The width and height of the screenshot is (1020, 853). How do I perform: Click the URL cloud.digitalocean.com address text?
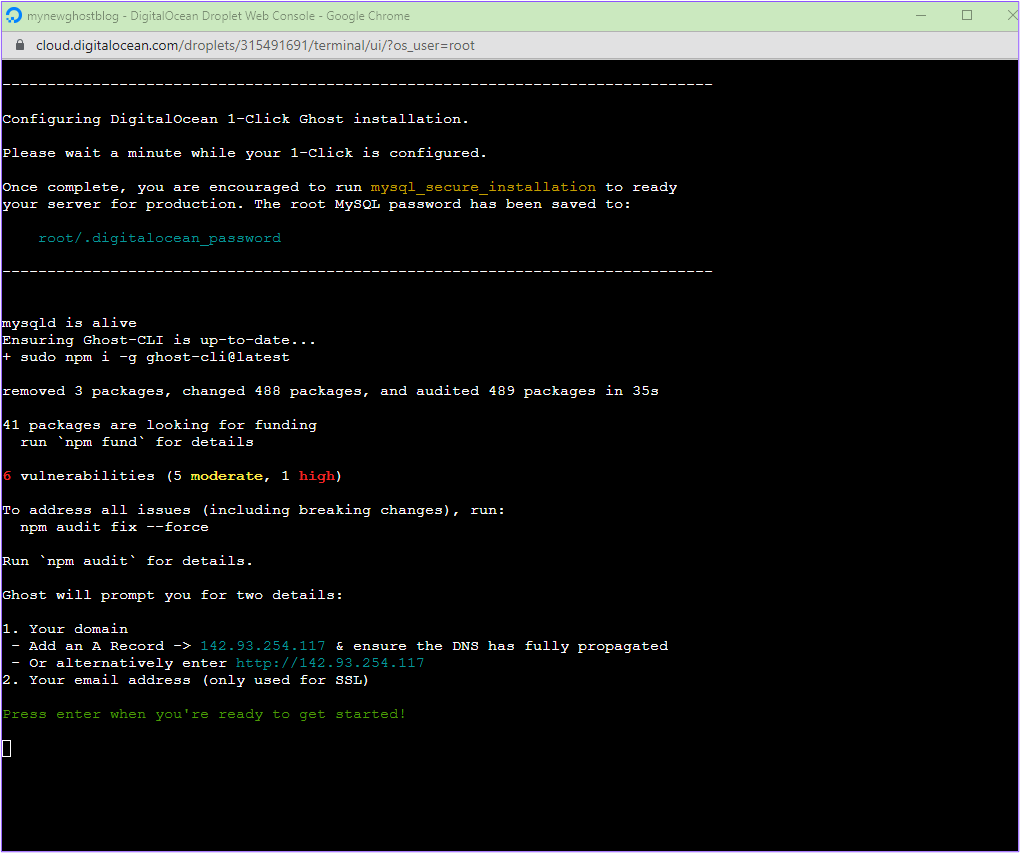255,46
